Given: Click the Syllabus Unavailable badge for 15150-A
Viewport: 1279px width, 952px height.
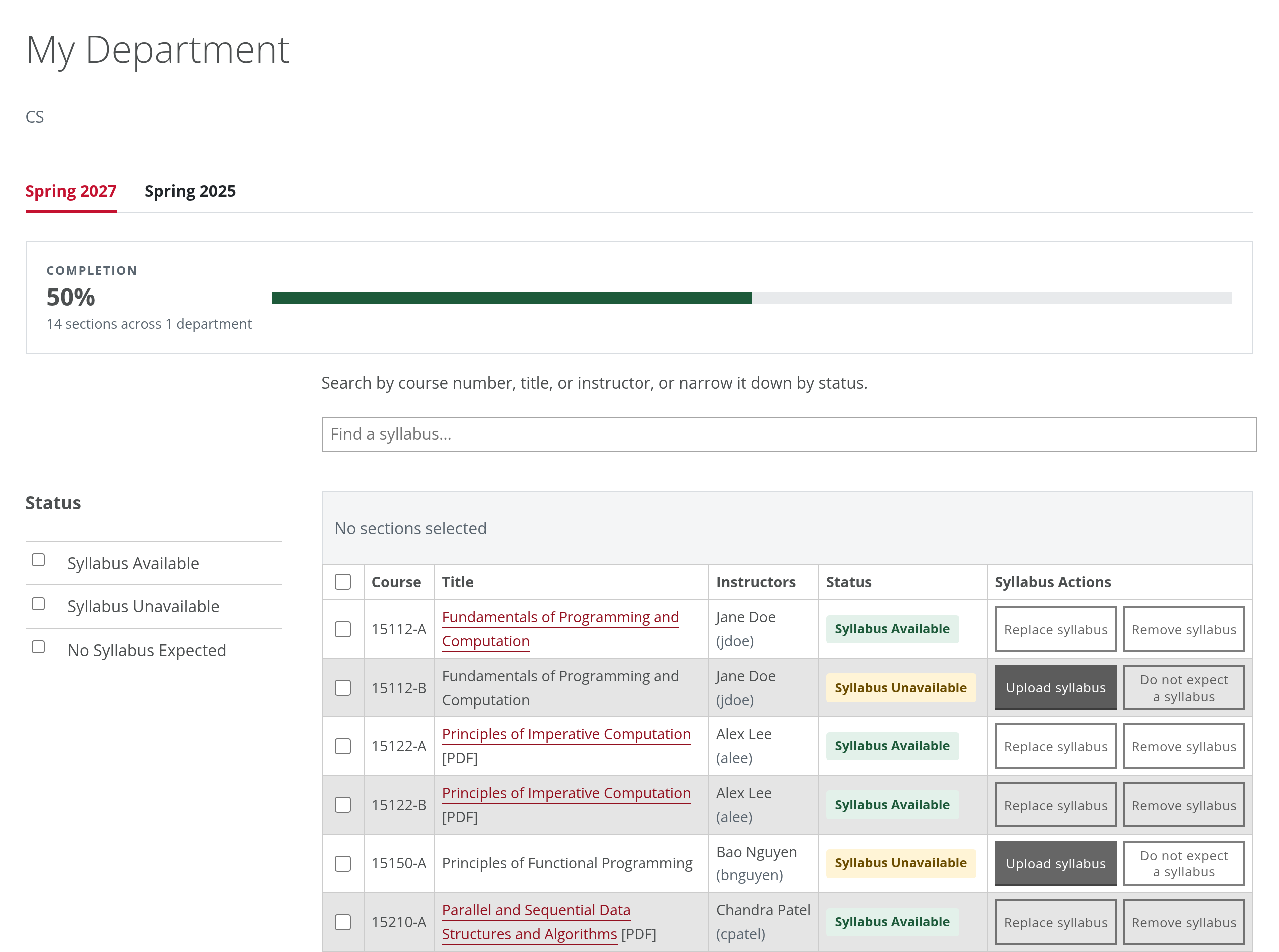Looking at the screenshot, I should [900, 863].
